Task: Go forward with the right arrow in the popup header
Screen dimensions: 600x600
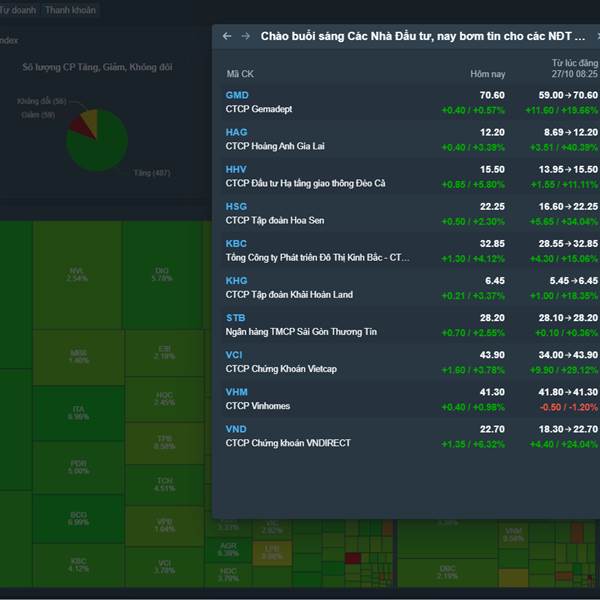Action: [x=246, y=36]
